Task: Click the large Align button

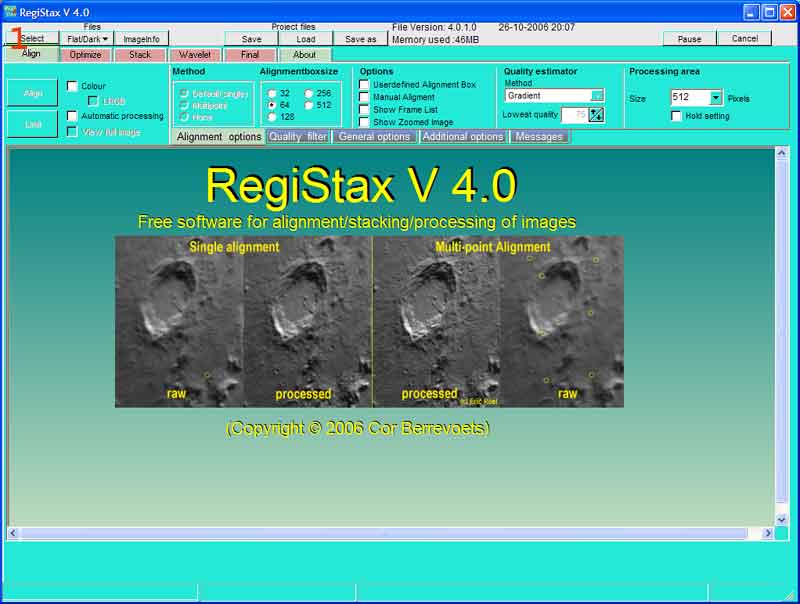Action: (x=33, y=93)
